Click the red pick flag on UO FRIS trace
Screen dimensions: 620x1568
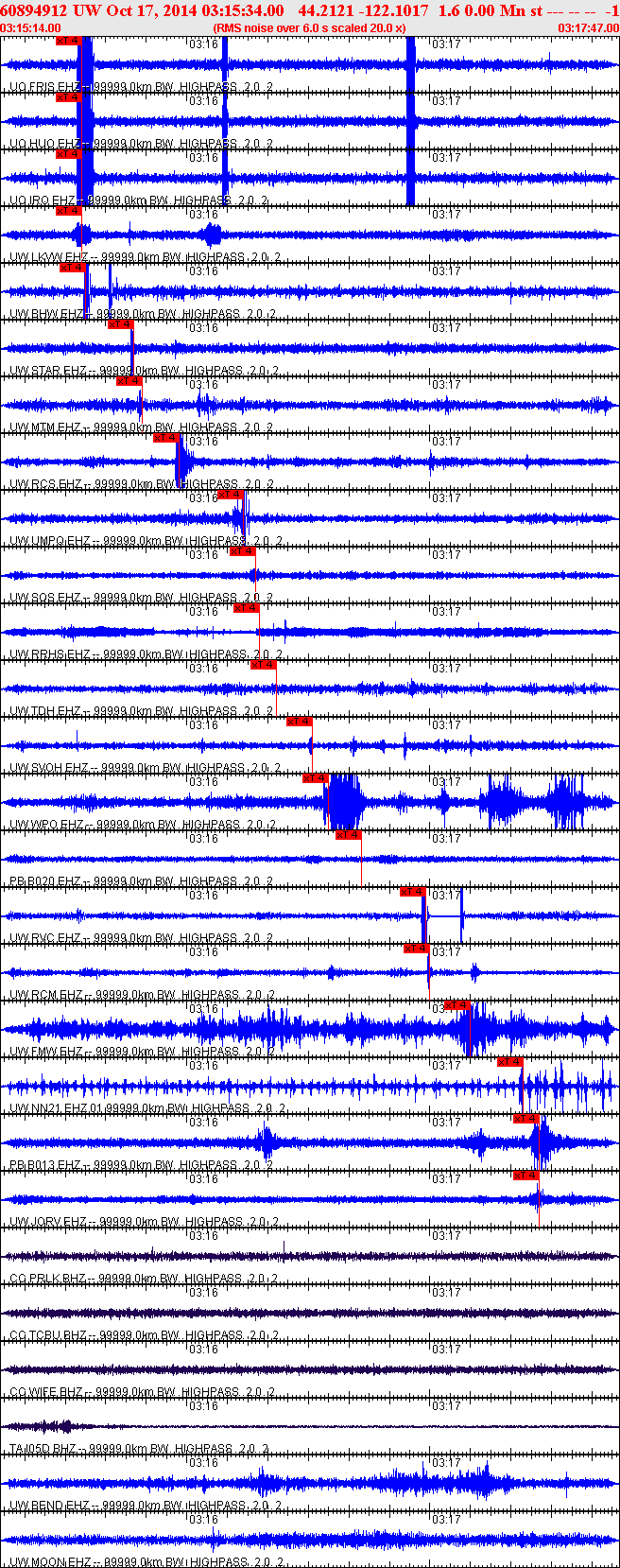tap(68, 41)
